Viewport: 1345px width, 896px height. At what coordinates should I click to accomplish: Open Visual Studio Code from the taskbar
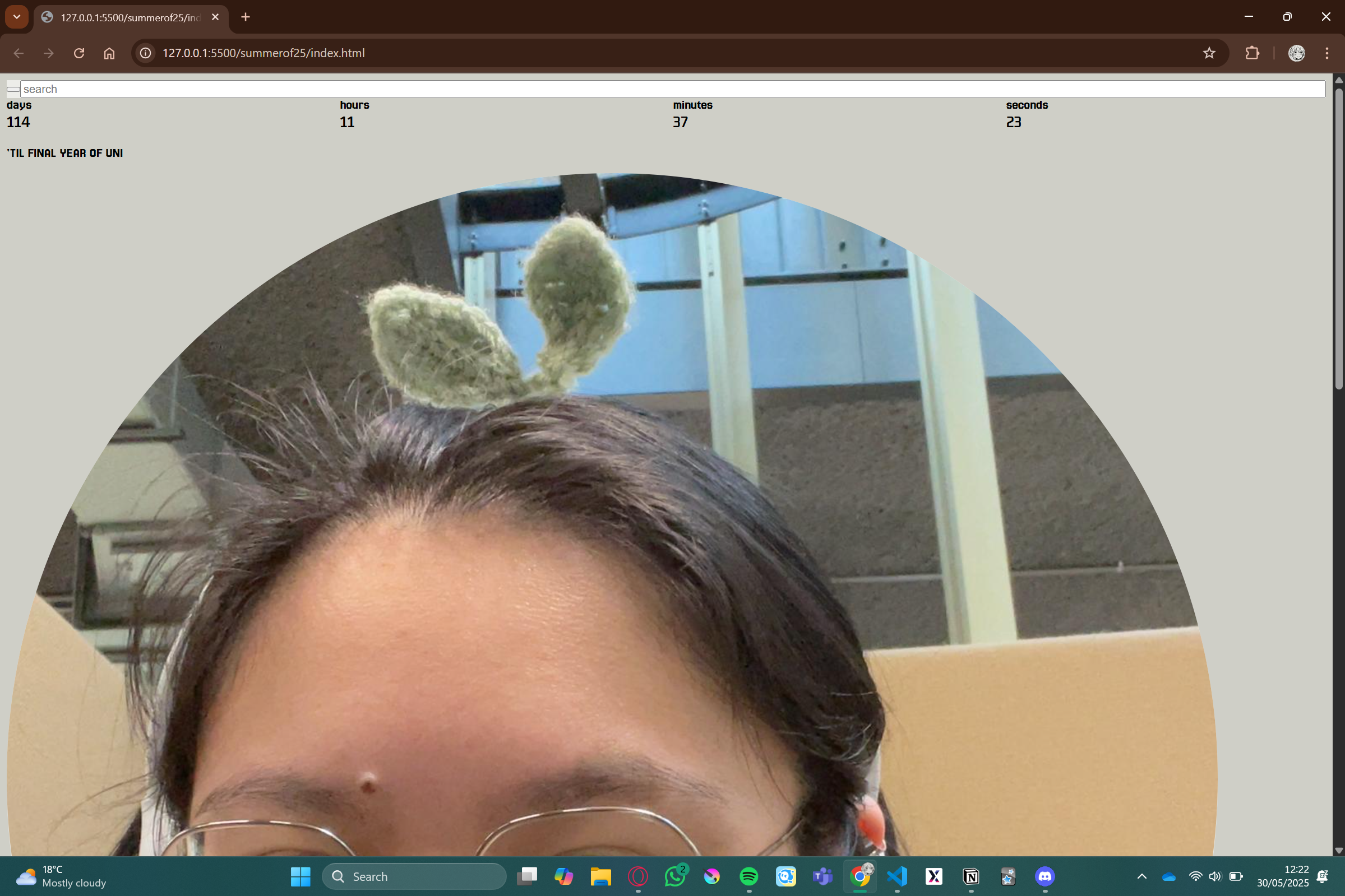click(897, 876)
